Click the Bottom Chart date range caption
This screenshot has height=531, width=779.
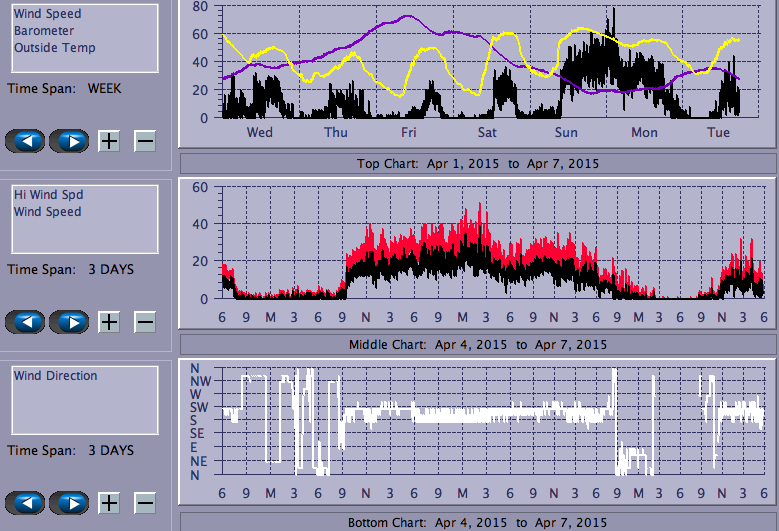(x=478, y=523)
